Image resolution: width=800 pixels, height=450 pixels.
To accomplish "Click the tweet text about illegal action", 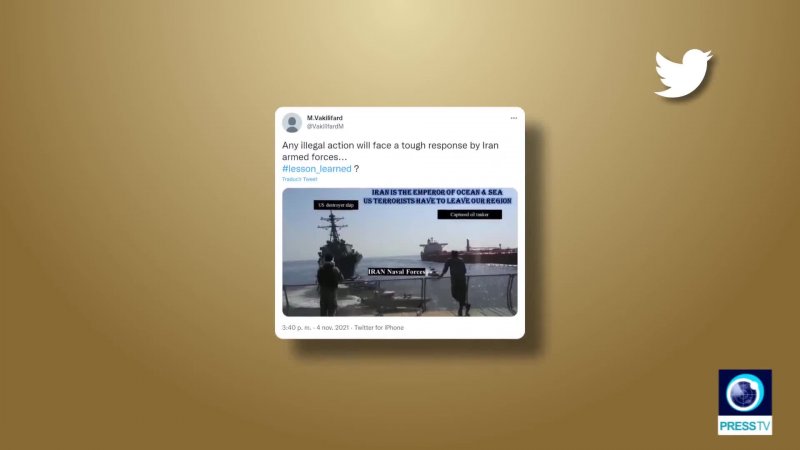I will 390,151.
